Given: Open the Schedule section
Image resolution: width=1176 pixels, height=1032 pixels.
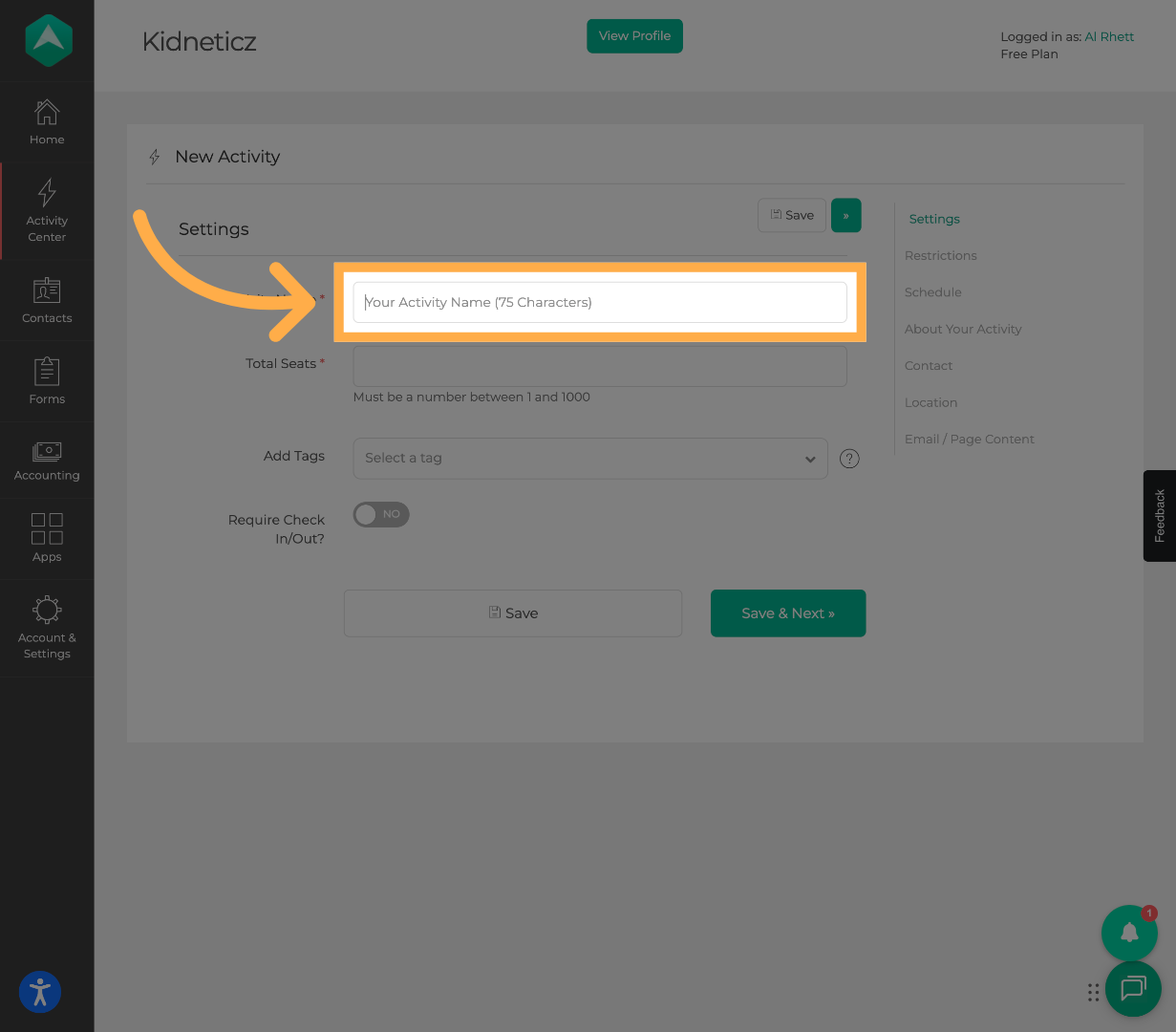Looking at the screenshot, I should [x=932, y=291].
